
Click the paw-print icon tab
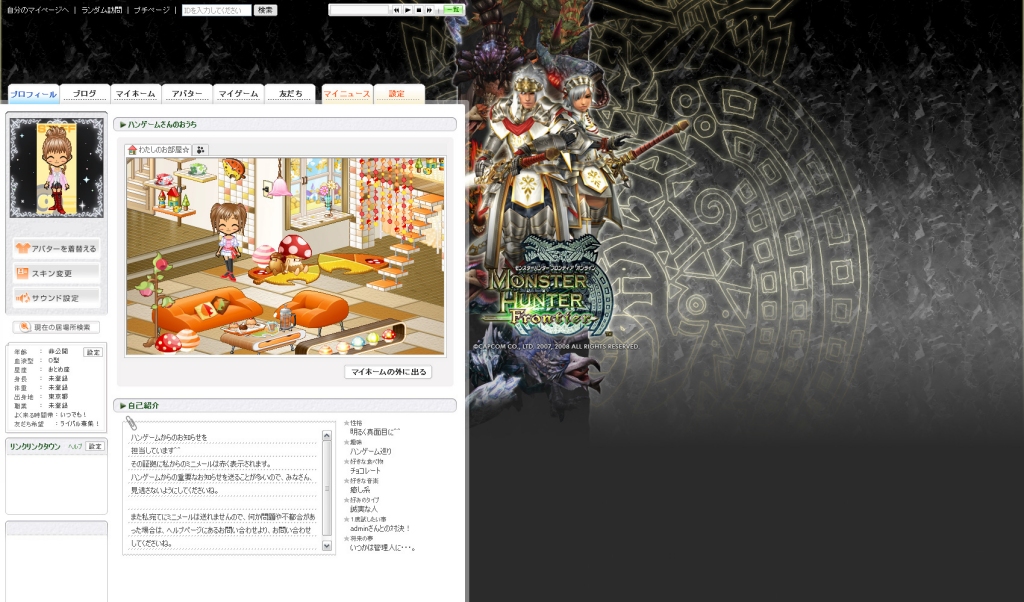[x=200, y=150]
